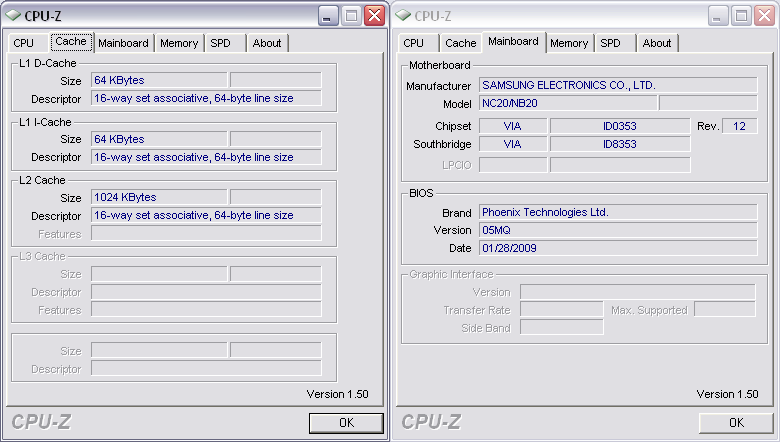Screen dimensions: 780x442
Task: Click Chipset vendor VIA field
Action: (x=513, y=126)
